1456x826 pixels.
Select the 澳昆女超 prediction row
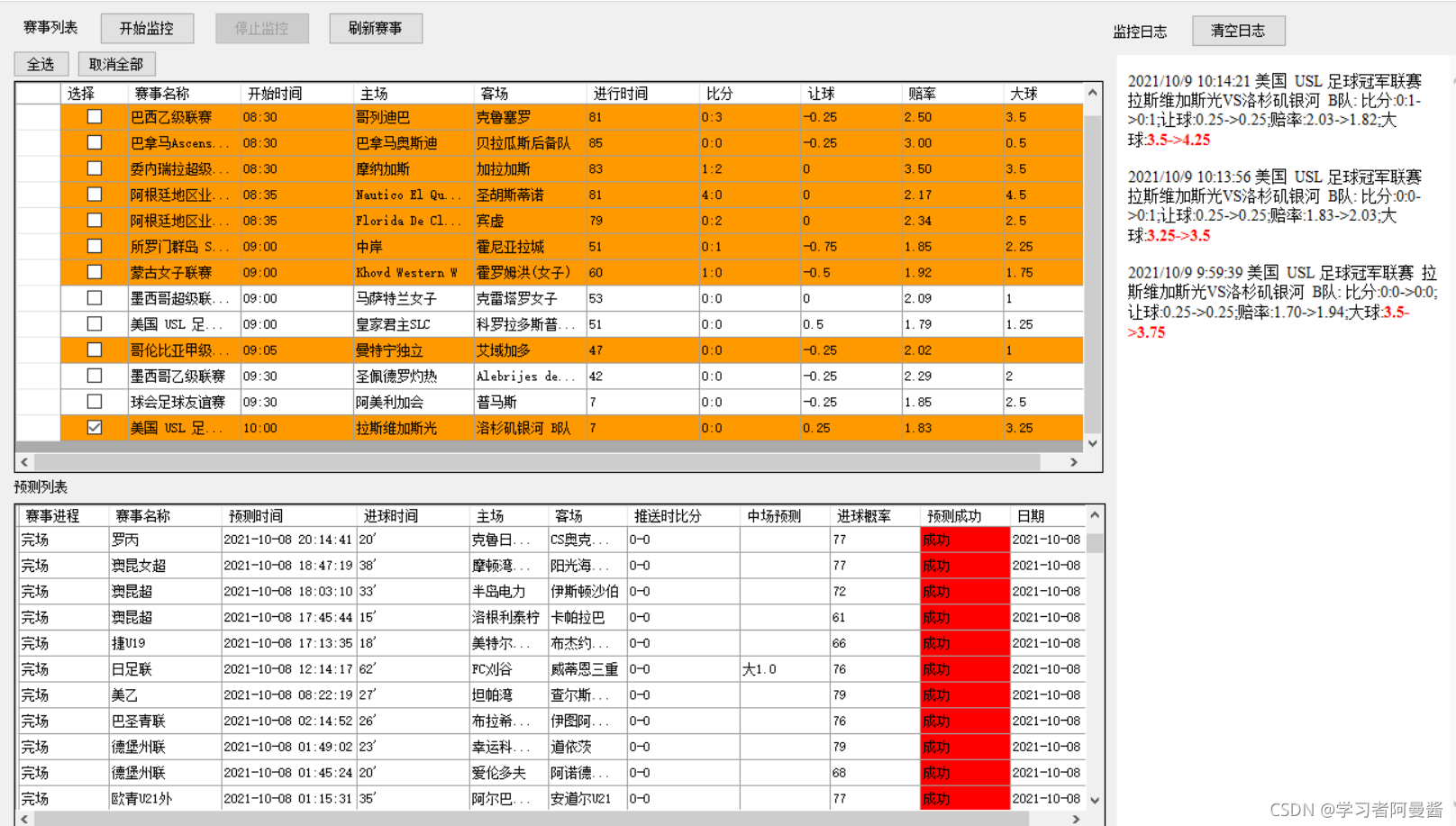tap(551, 566)
